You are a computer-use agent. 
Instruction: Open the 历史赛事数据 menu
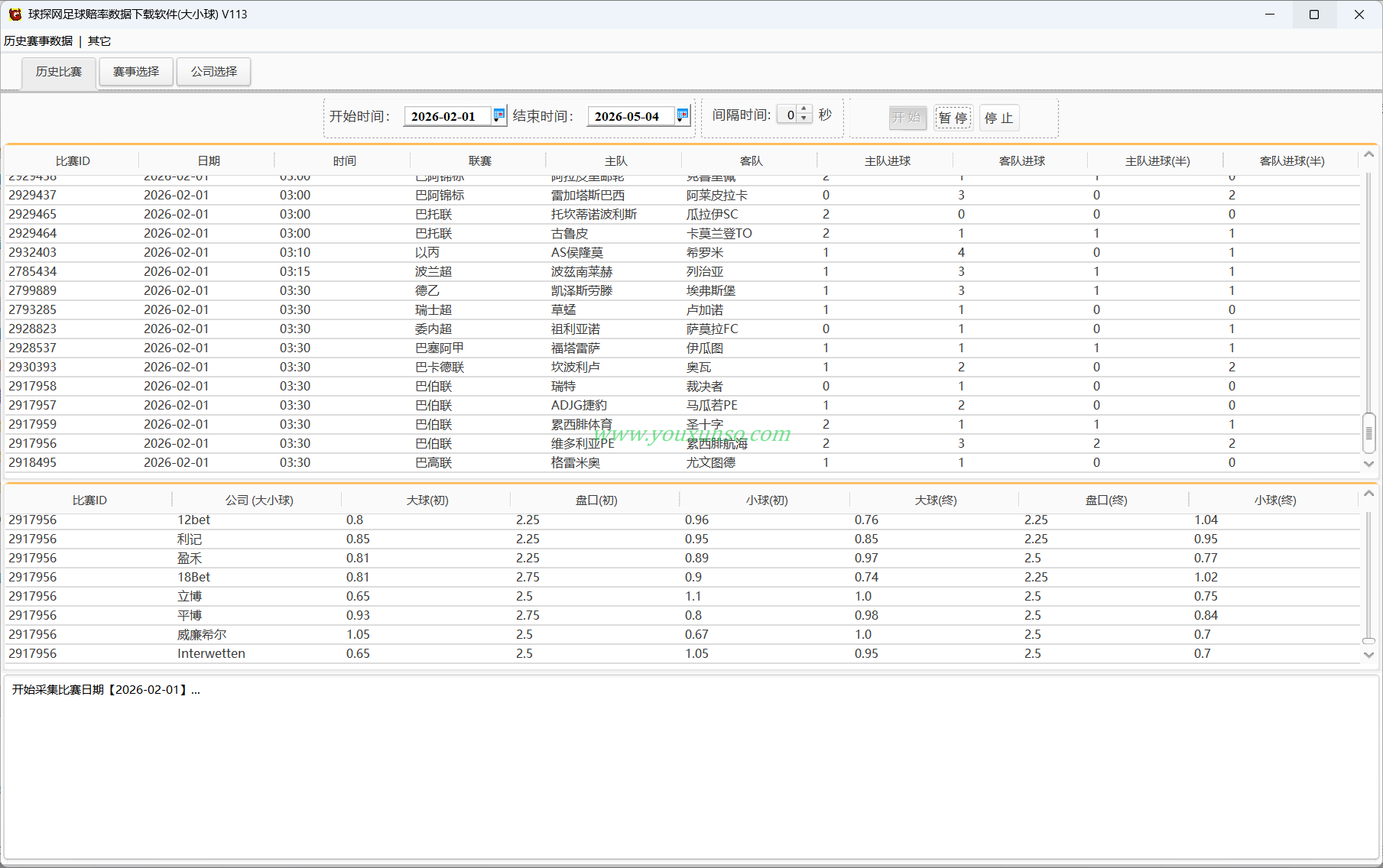click(38, 41)
